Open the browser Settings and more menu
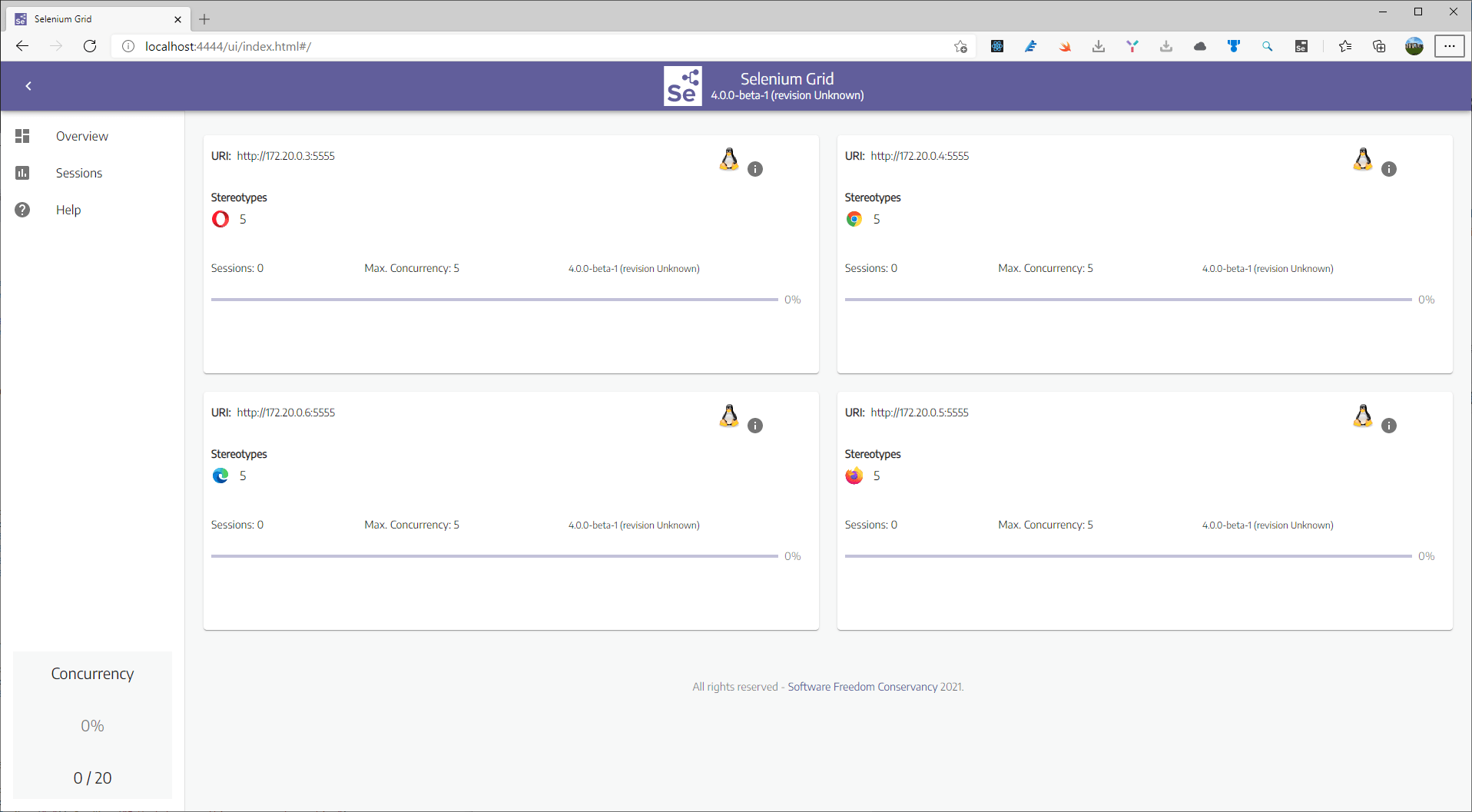The width and height of the screenshot is (1472, 812). coord(1450,46)
